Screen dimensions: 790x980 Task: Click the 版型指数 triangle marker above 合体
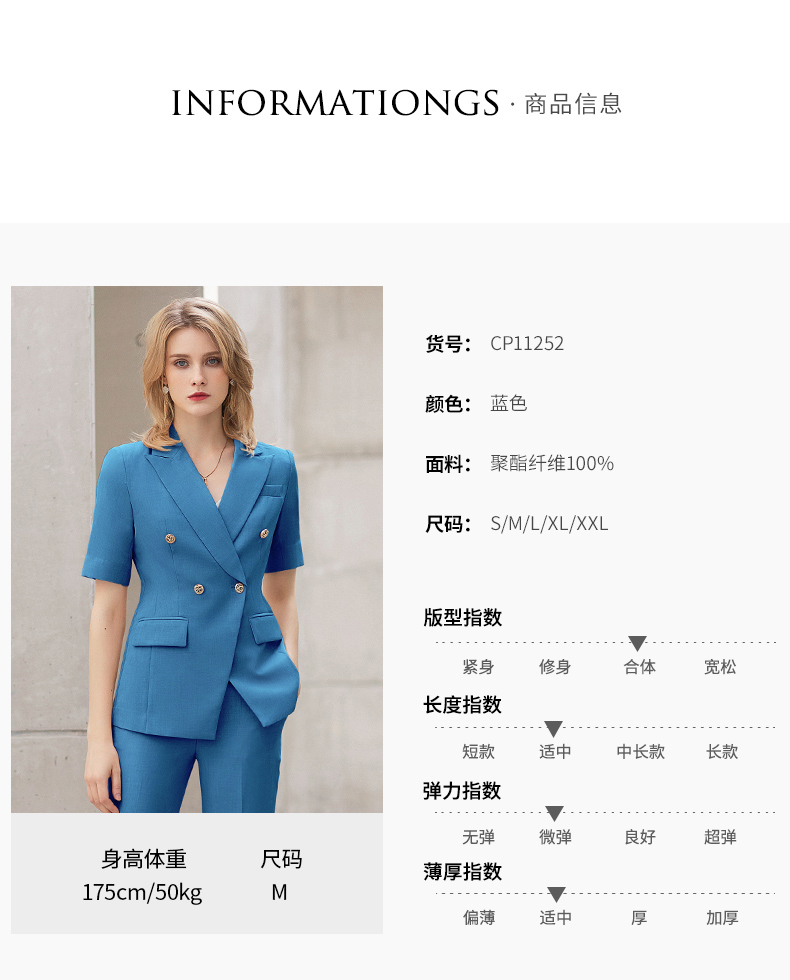point(637,643)
